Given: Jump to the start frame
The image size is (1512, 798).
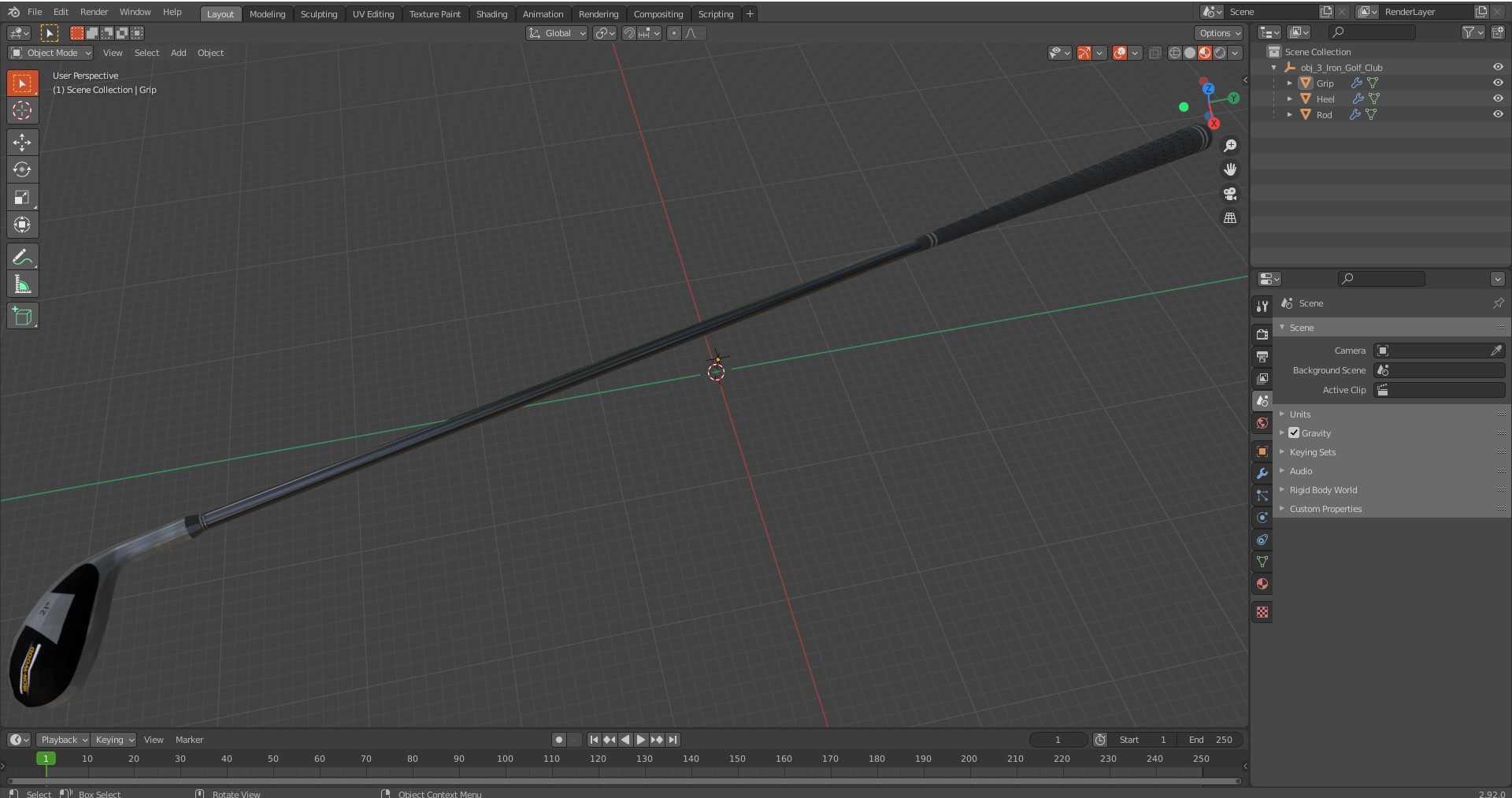Looking at the screenshot, I should click(594, 740).
